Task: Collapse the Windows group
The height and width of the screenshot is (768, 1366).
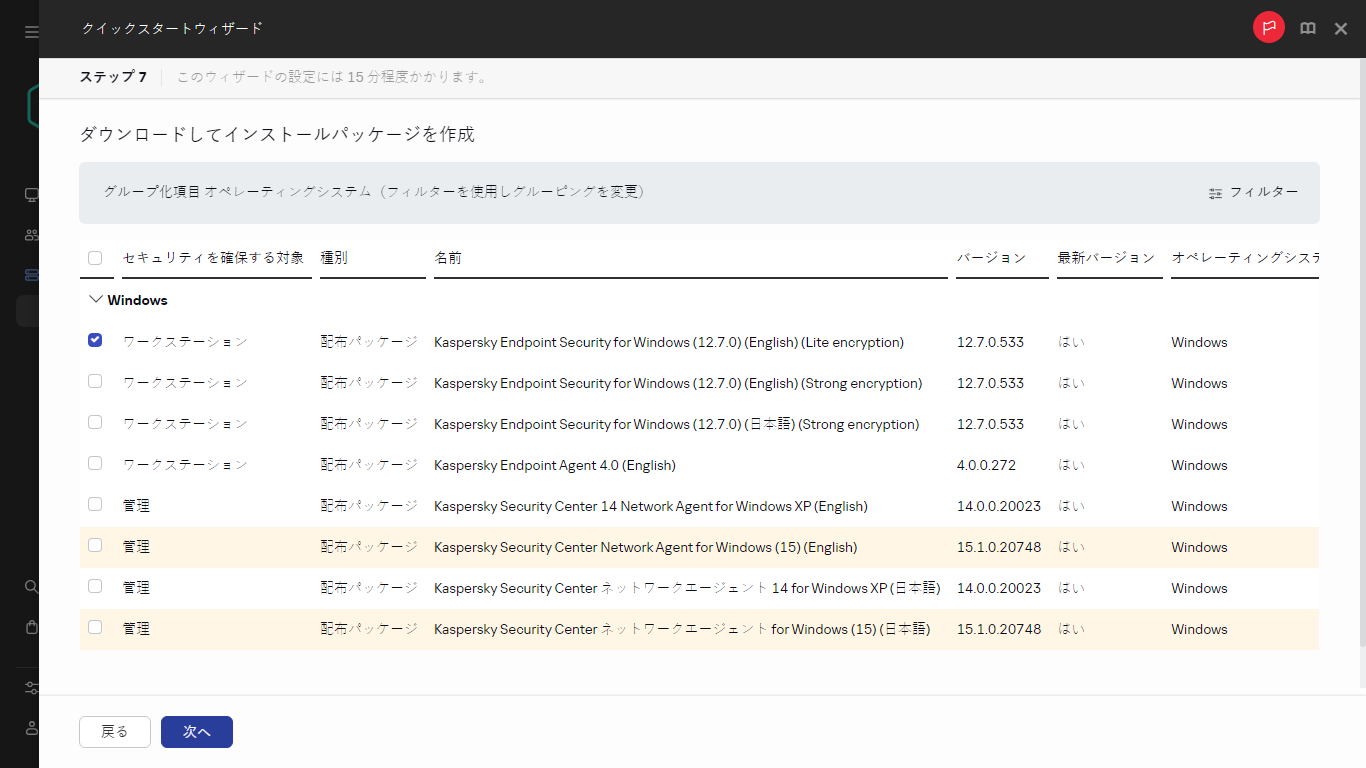Action: (x=96, y=299)
